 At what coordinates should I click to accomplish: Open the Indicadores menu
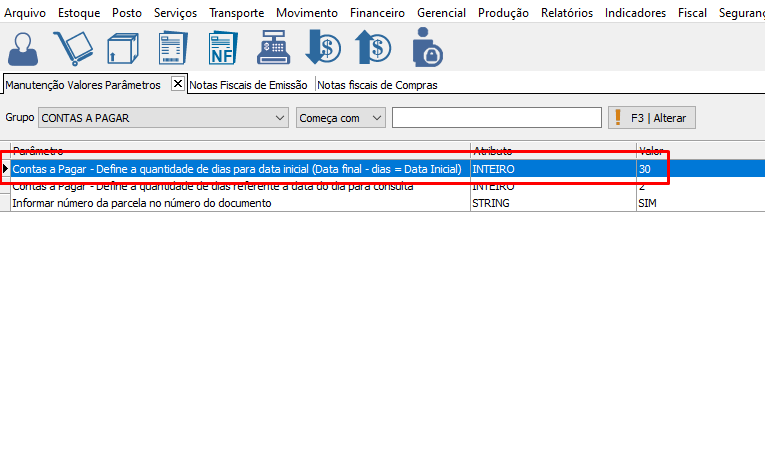click(x=635, y=13)
